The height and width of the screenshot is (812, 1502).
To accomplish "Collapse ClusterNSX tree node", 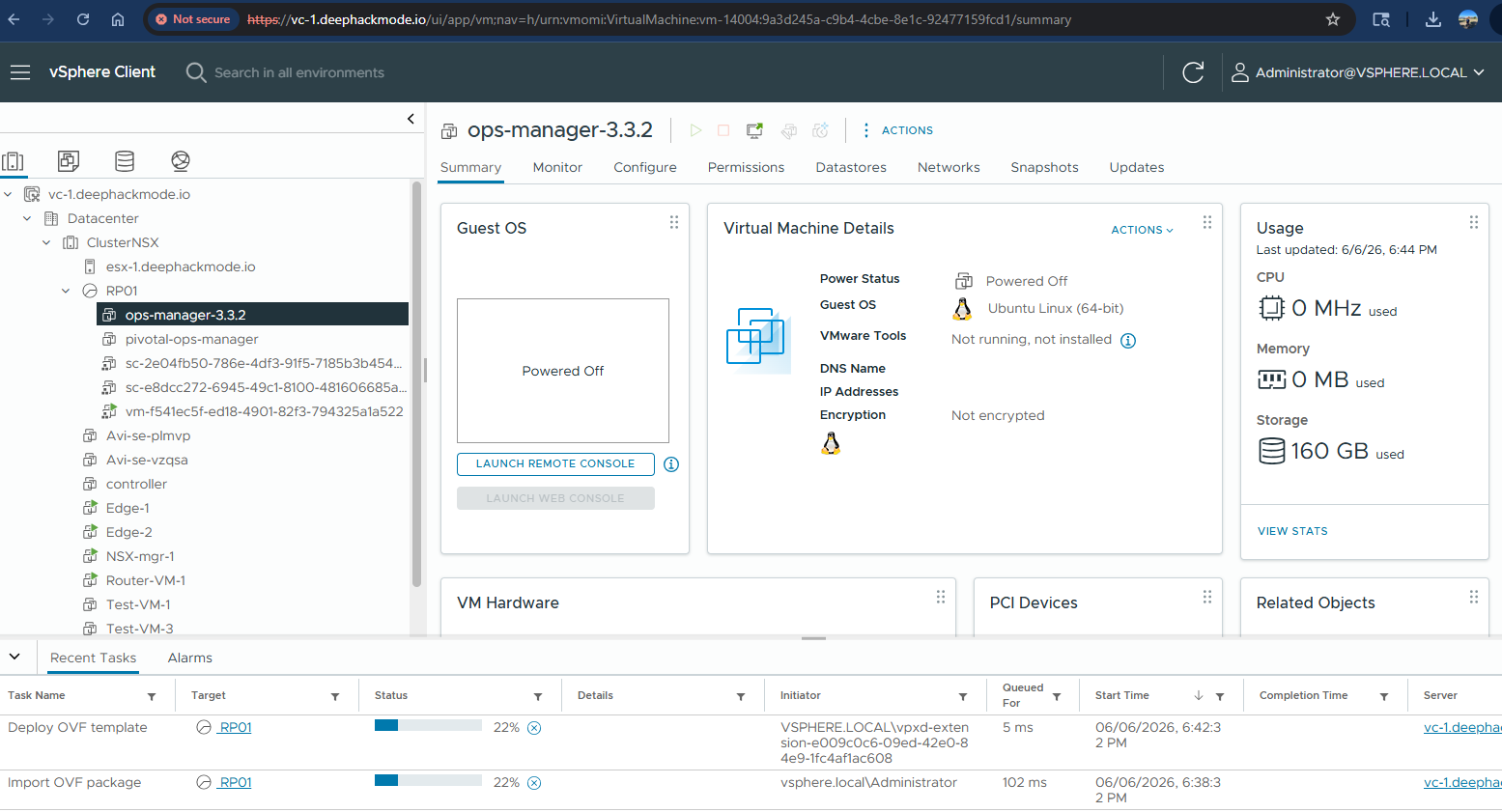I will pyautogui.click(x=46, y=242).
